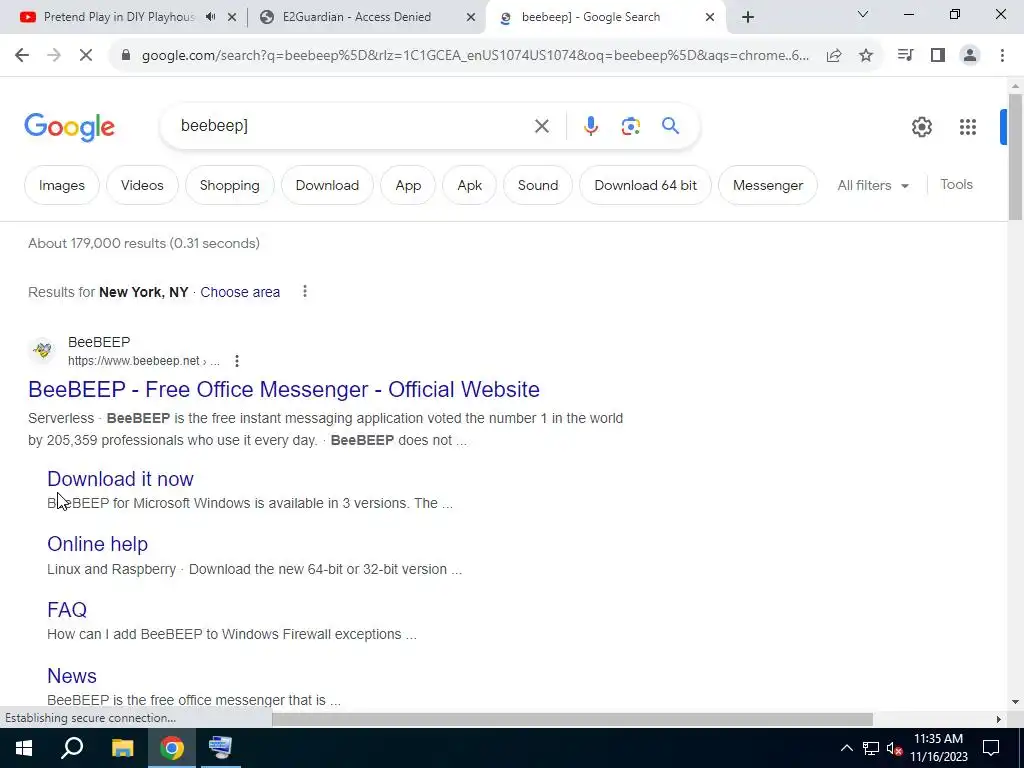Start voice search with the microphone
The image size is (1024, 768).
[x=590, y=126]
